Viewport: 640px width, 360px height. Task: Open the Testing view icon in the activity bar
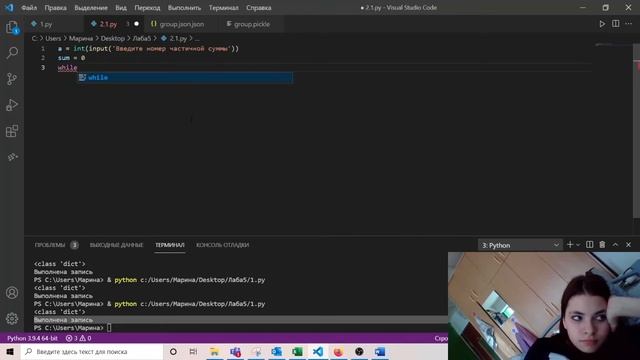tap(12, 157)
